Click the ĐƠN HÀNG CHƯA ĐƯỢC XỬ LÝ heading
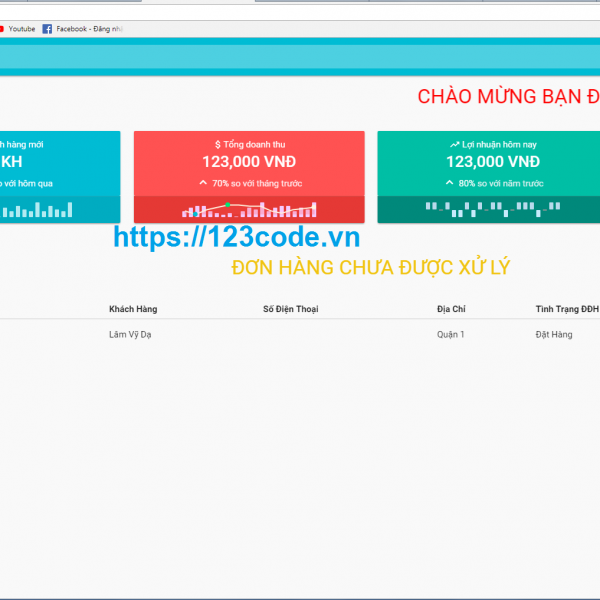The width and height of the screenshot is (600, 600). (x=371, y=268)
